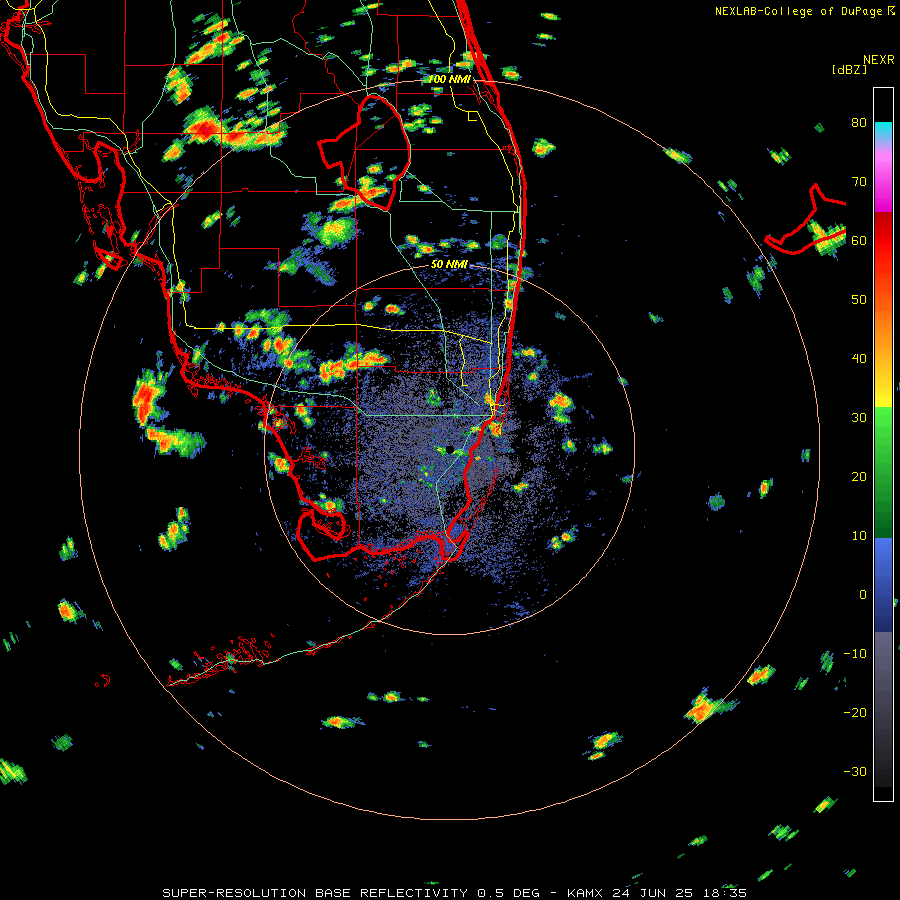Image resolution: width=900 pixels, height=900 pixels.
Task: Click the 50 value on the dBZ scale
Action: coord(859,300)
